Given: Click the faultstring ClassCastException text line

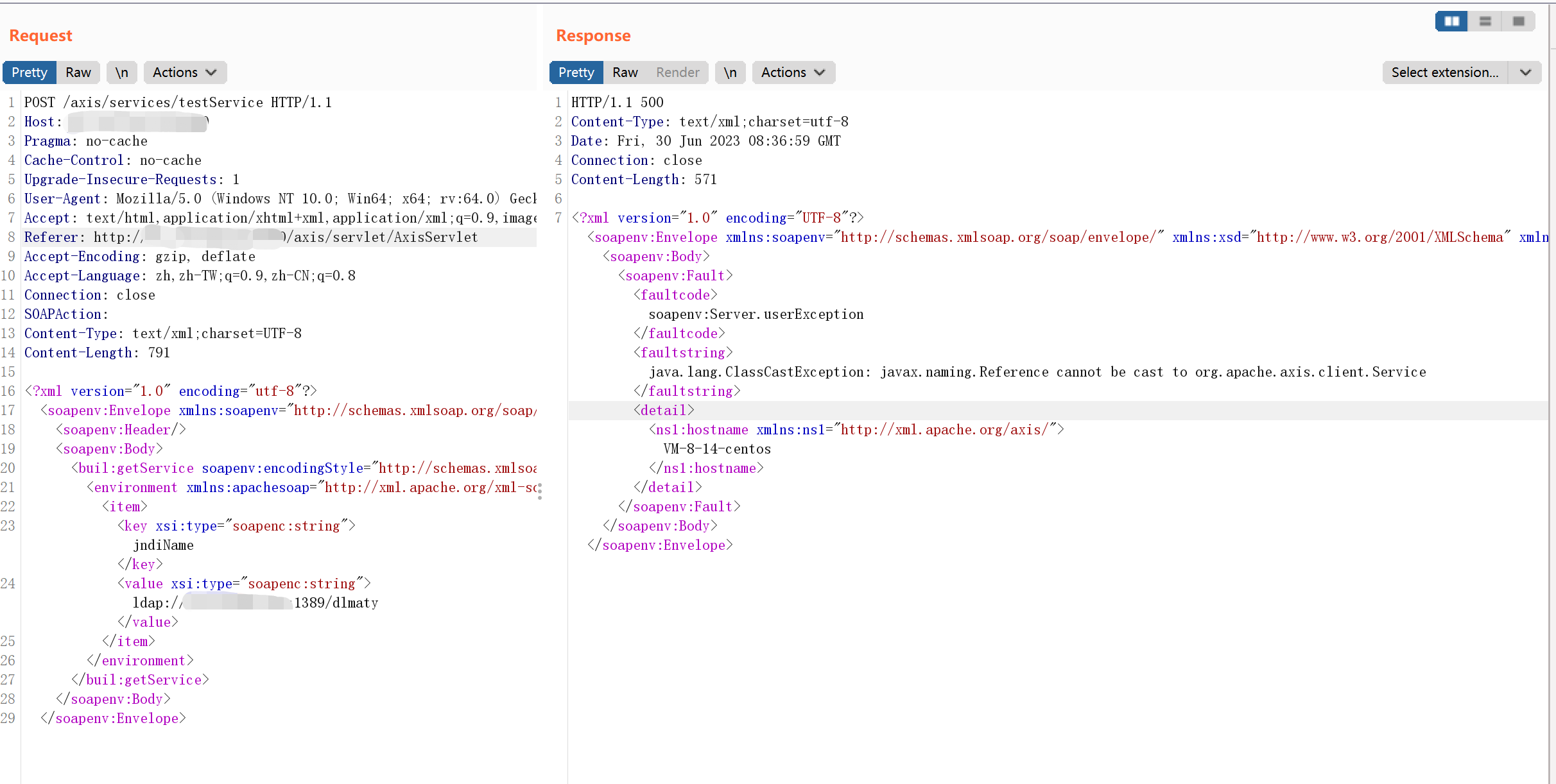Looking at the screenshot, I should tap(1037, 372).
